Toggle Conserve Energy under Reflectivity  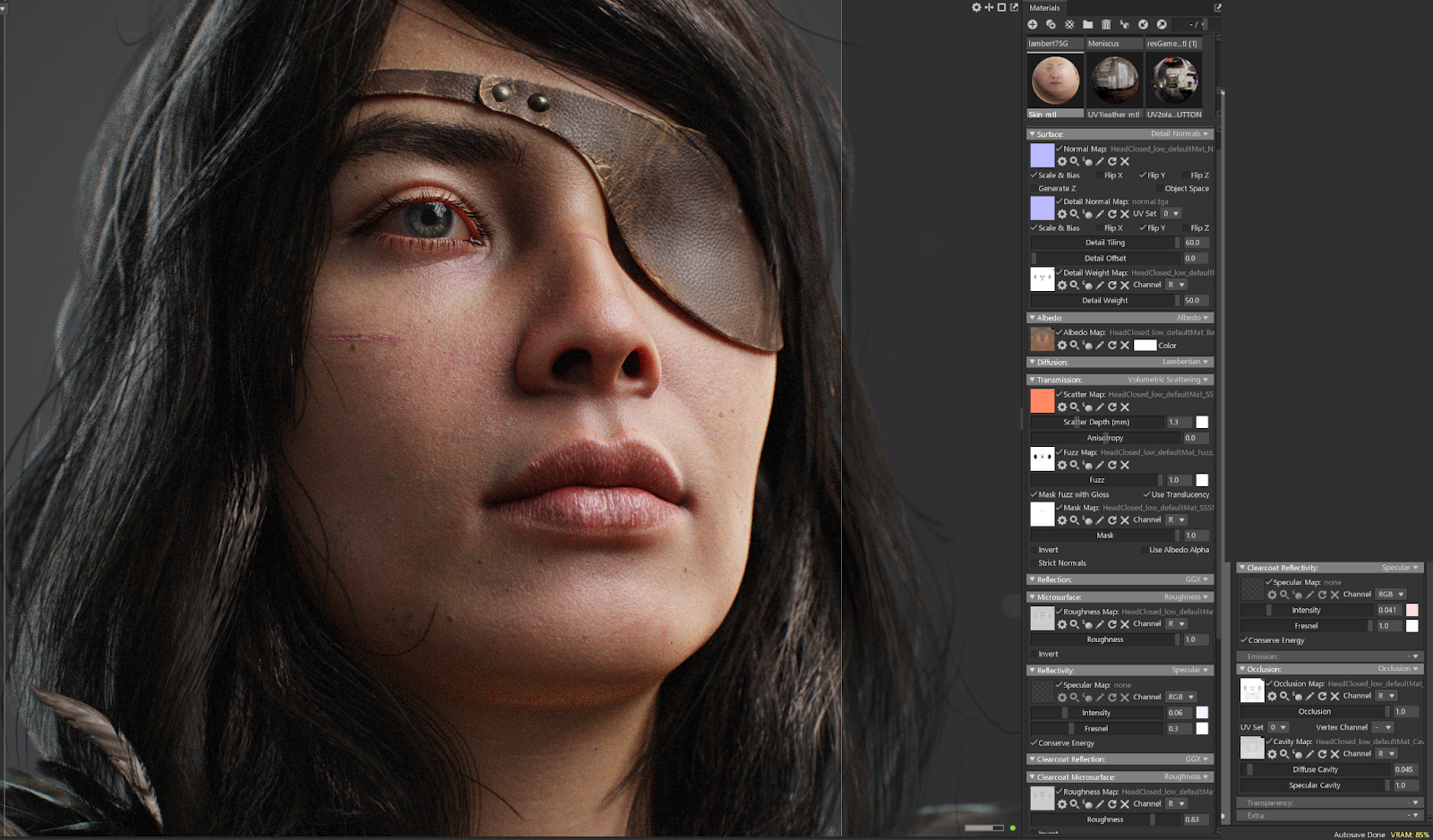1034,743
